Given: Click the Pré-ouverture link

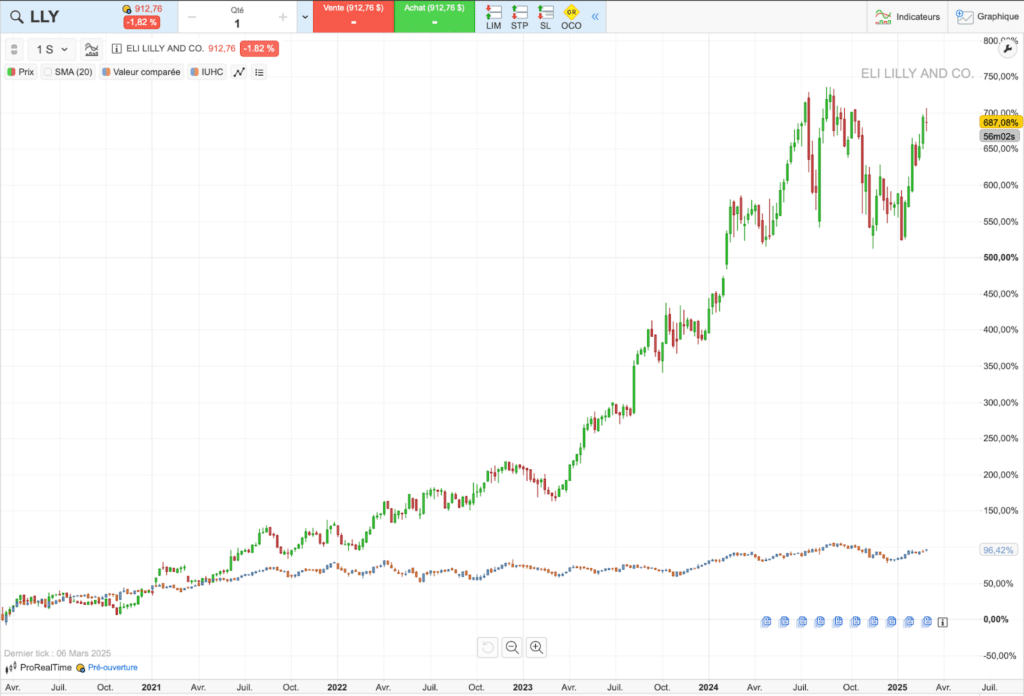Looking at the screenshot, I should (113, 667).
